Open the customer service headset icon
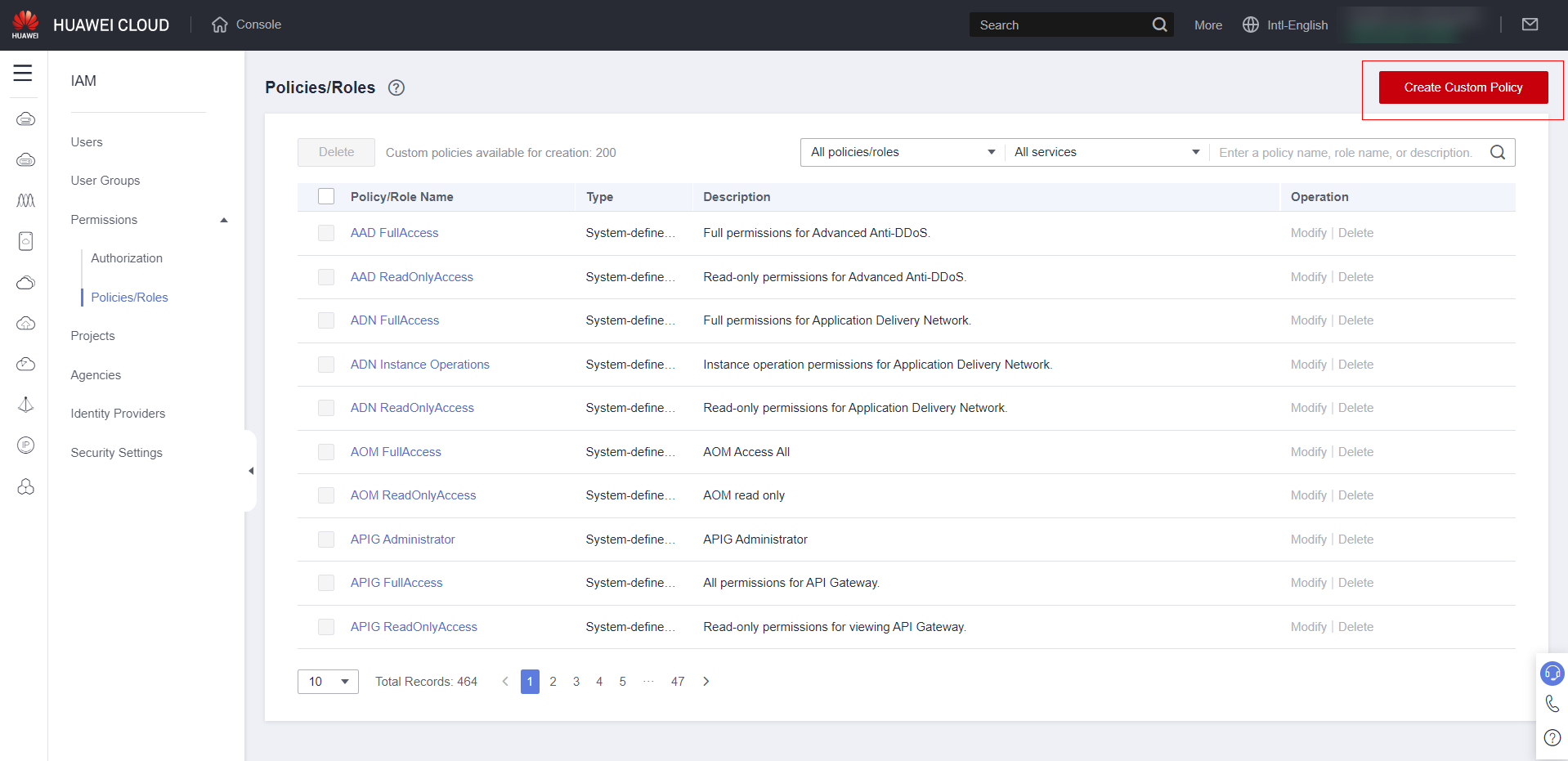 point(1552,673)
